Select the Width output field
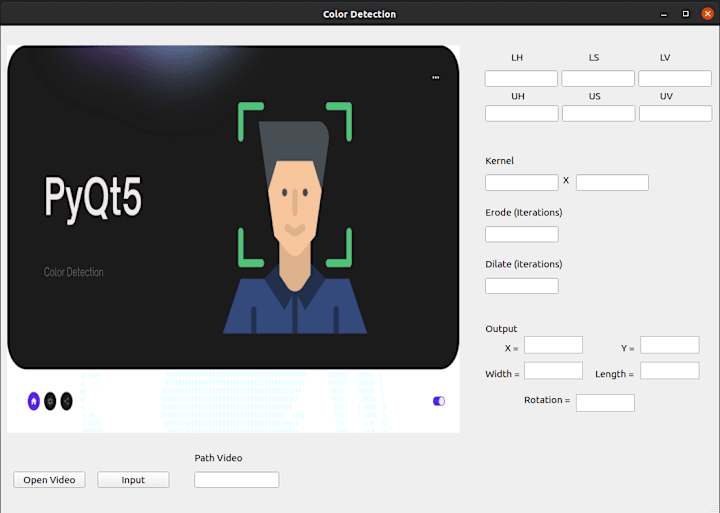This screenshot has height=513, width=720. pyautogui.click(x=553, y=371)
